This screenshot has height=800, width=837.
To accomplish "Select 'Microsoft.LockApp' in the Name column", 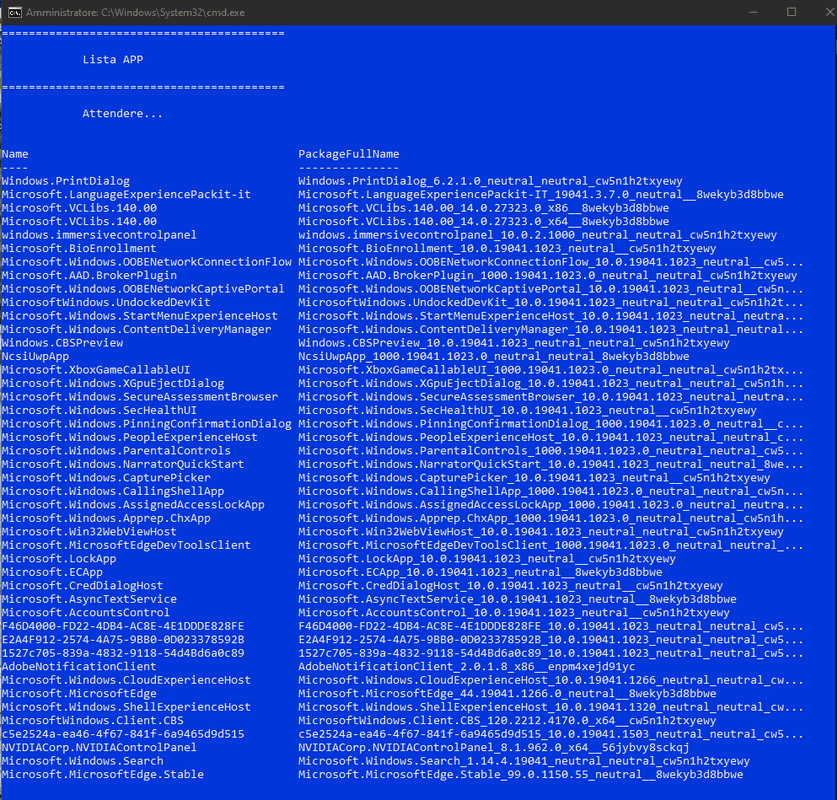I will (x=59, y=559).
